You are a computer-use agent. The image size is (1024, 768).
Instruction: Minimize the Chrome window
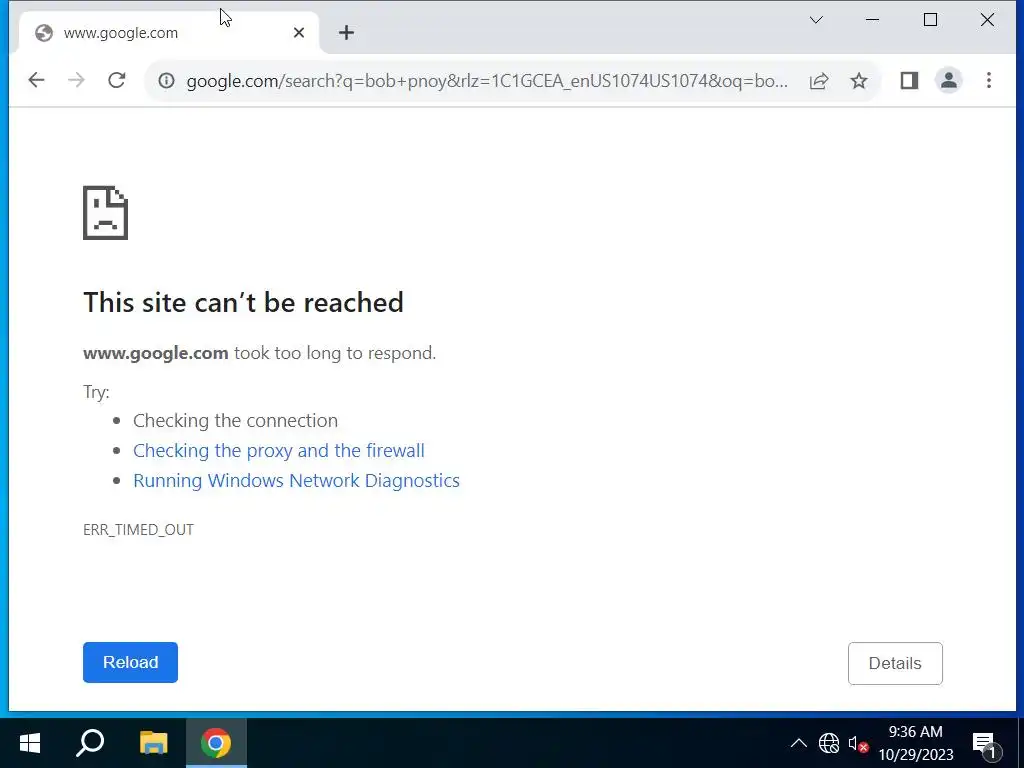pyautogui.click(x=872, y=20)
